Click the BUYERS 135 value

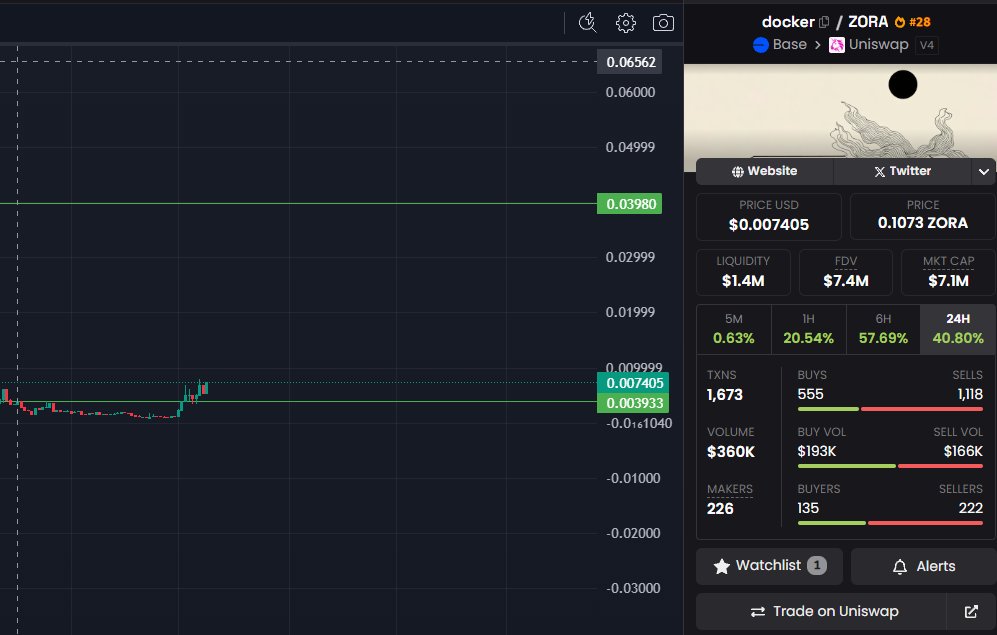tap(808, 509)
